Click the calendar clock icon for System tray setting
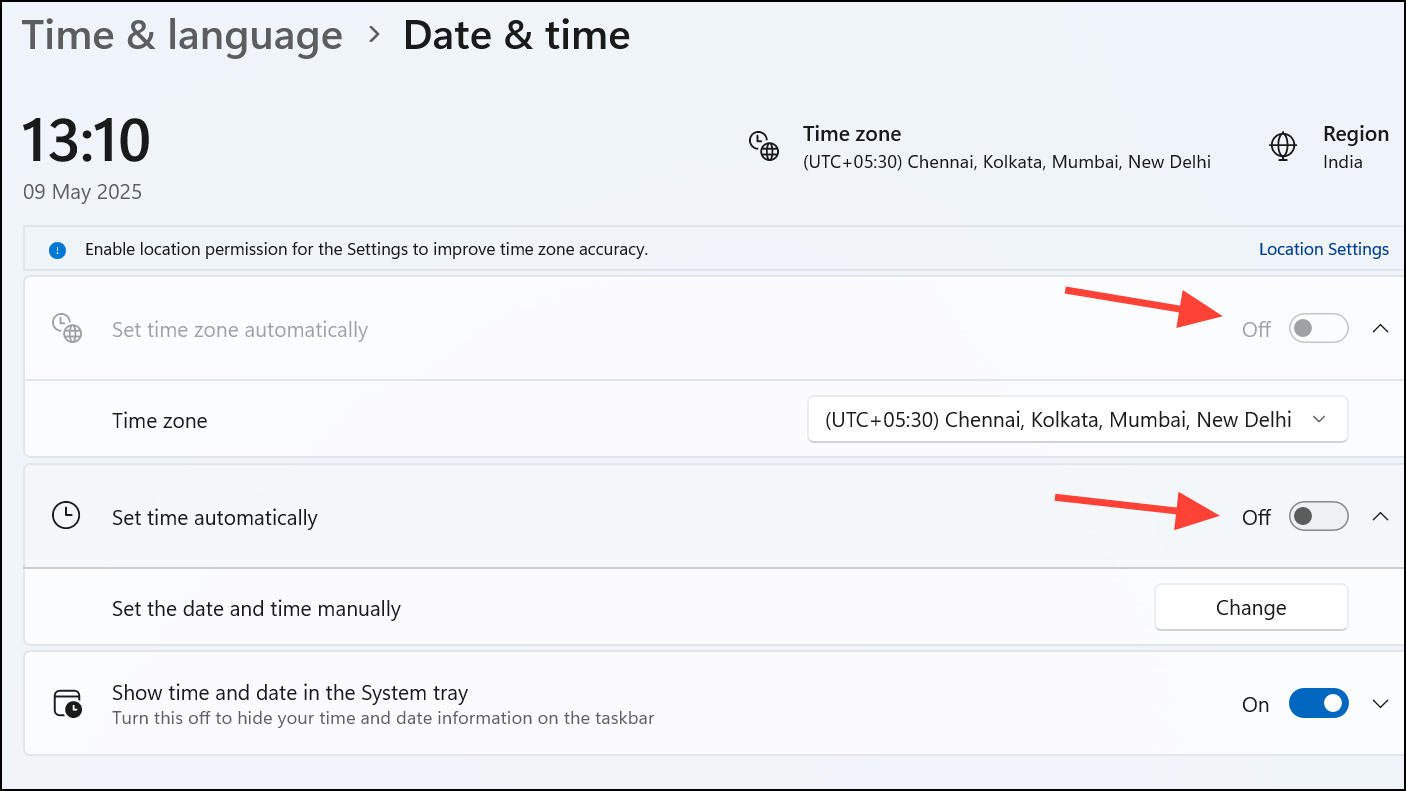1406x791 pixels. pos(66,702)
